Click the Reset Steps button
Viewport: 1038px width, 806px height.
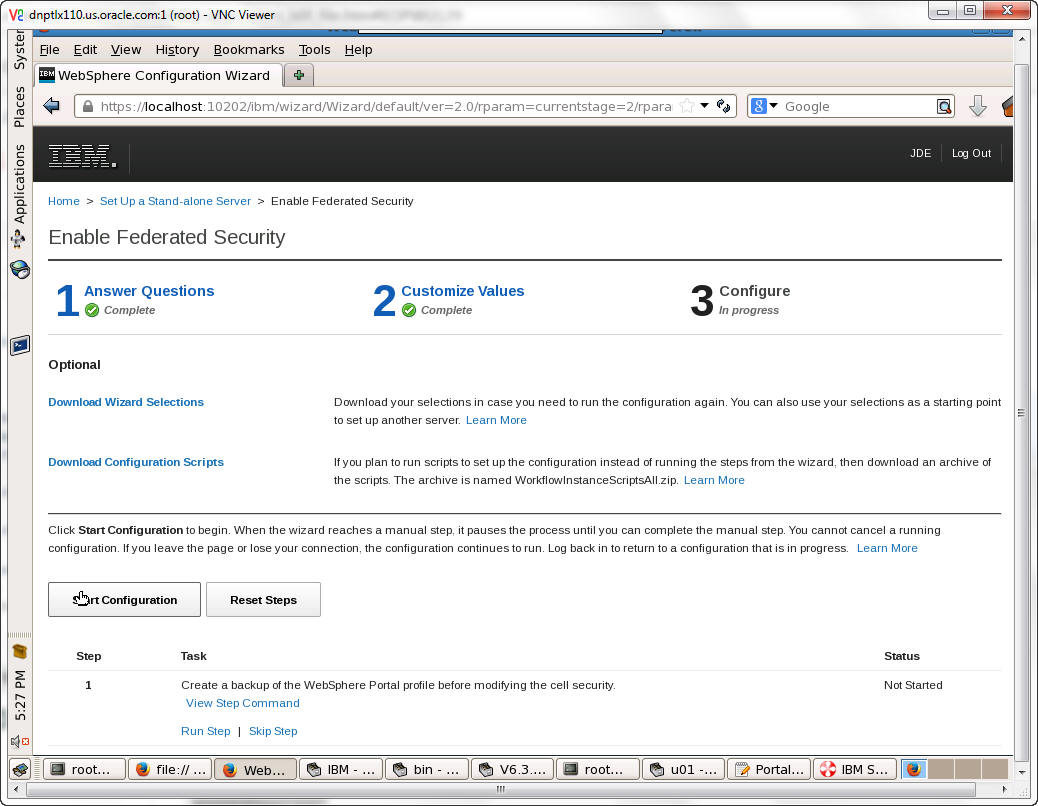263,600
